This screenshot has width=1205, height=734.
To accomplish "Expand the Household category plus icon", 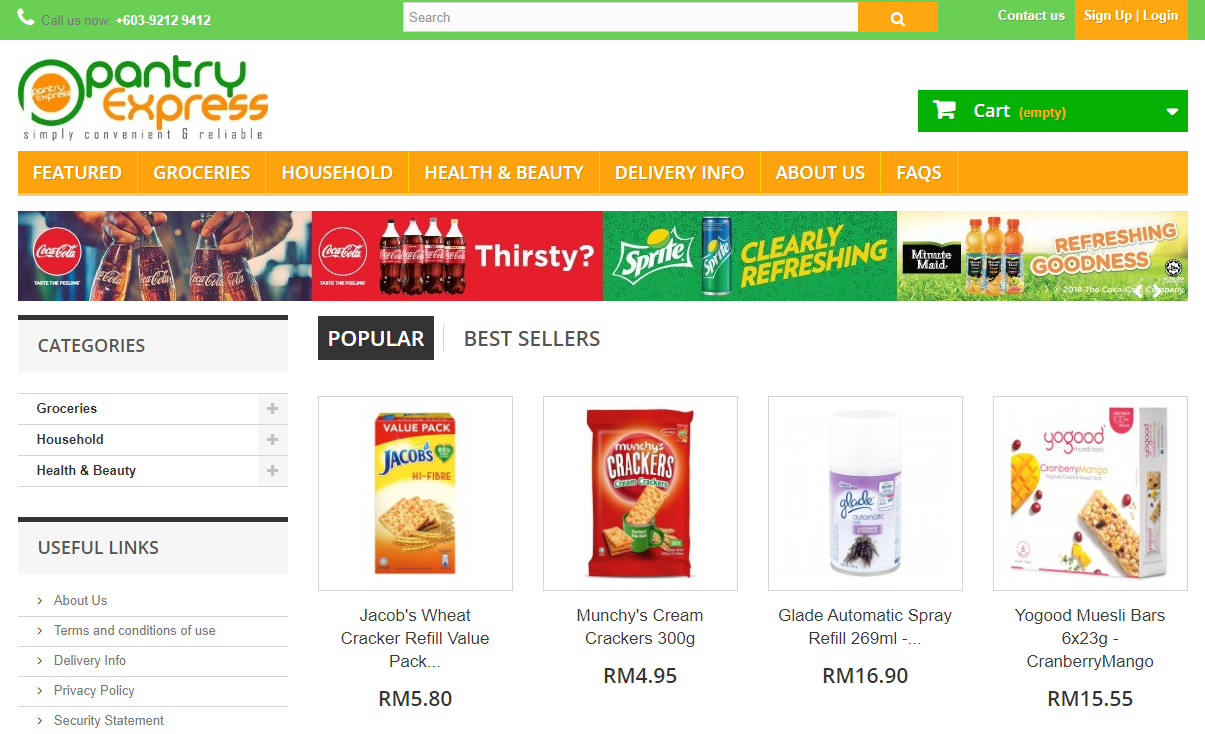I will tap(272, 439).
